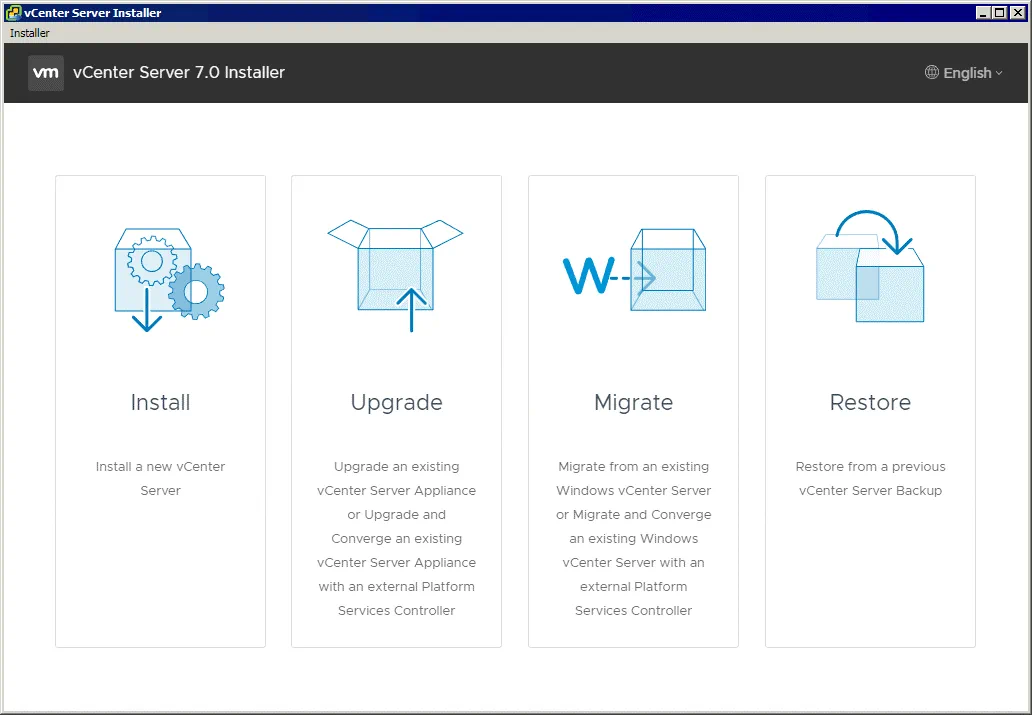
Task: Click the Restore boxes icon
Action: pyautogui.click(x=870, y=268)
